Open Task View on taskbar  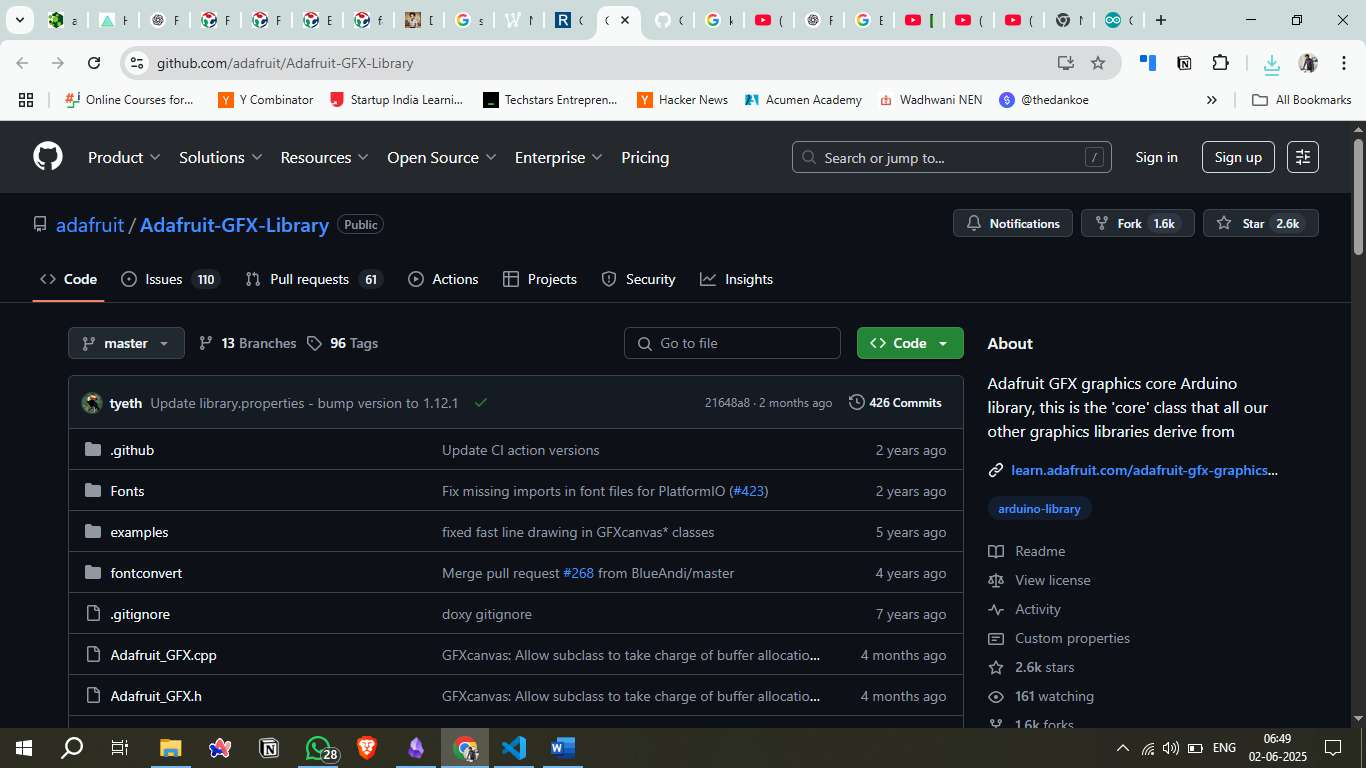(x=120, y=748)
